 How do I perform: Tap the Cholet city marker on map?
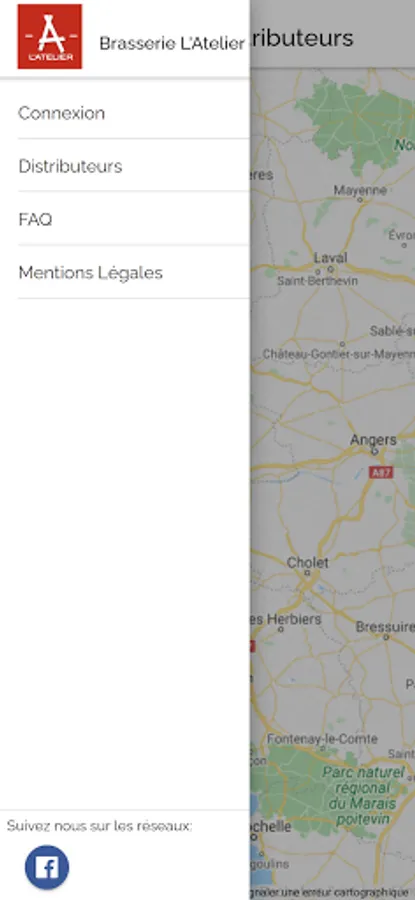click(x=308, y=572)
